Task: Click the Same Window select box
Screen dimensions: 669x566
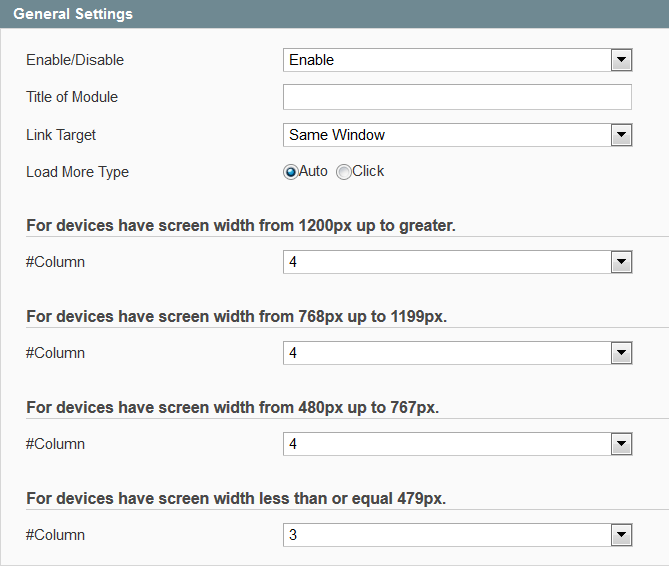Action: 457,135
